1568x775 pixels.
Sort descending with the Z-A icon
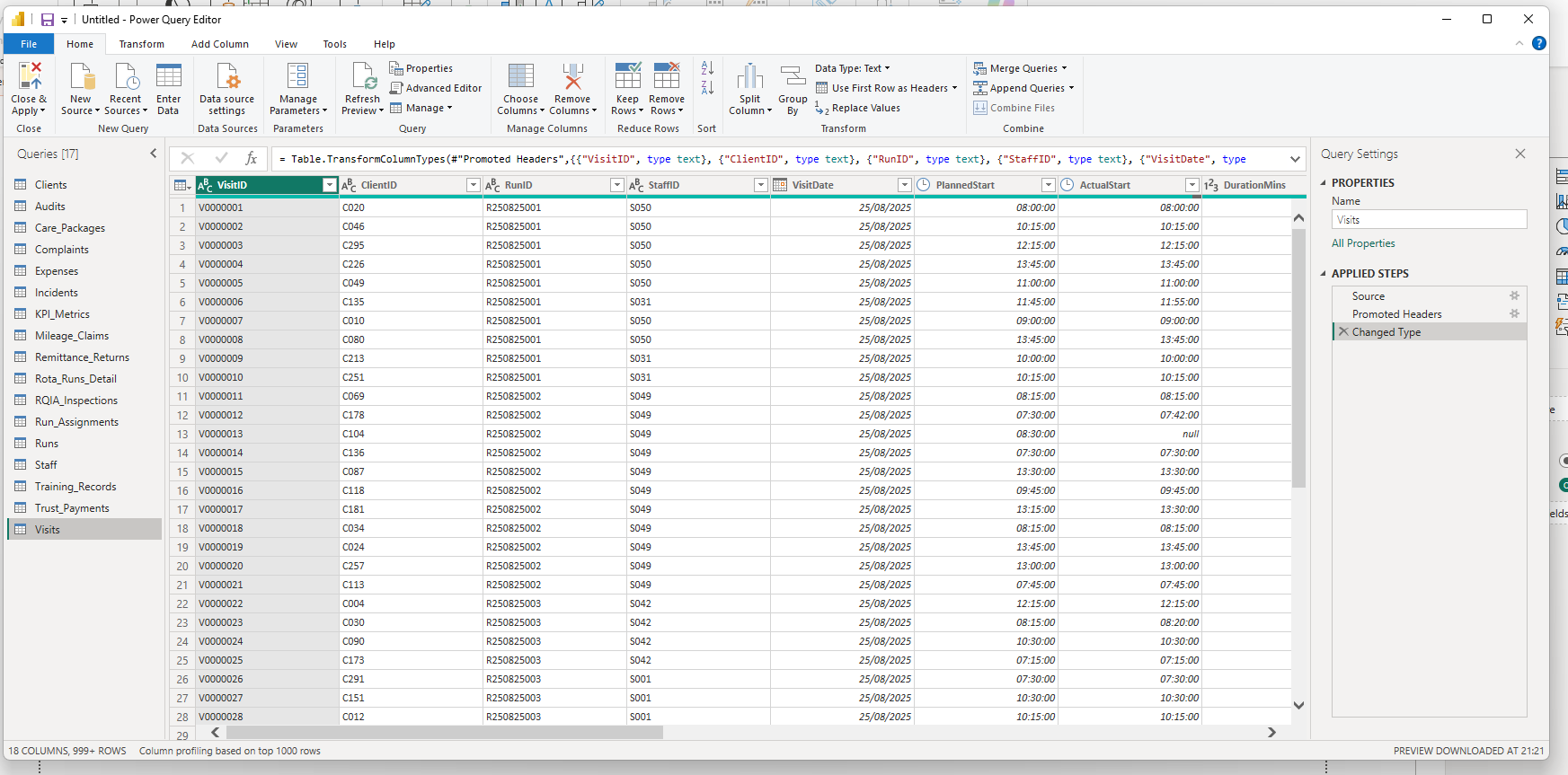(x=707, y=88)
